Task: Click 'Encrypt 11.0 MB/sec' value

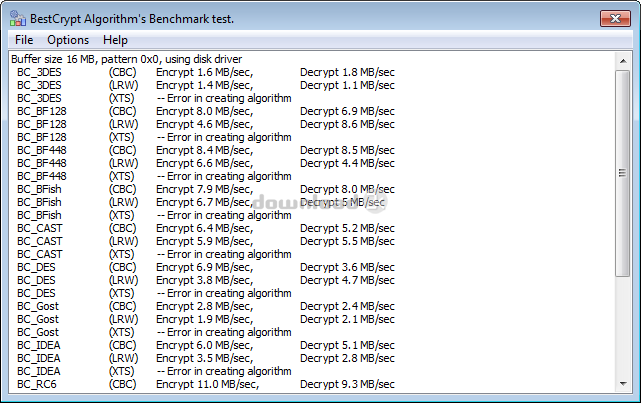Action: click(207, 385)
